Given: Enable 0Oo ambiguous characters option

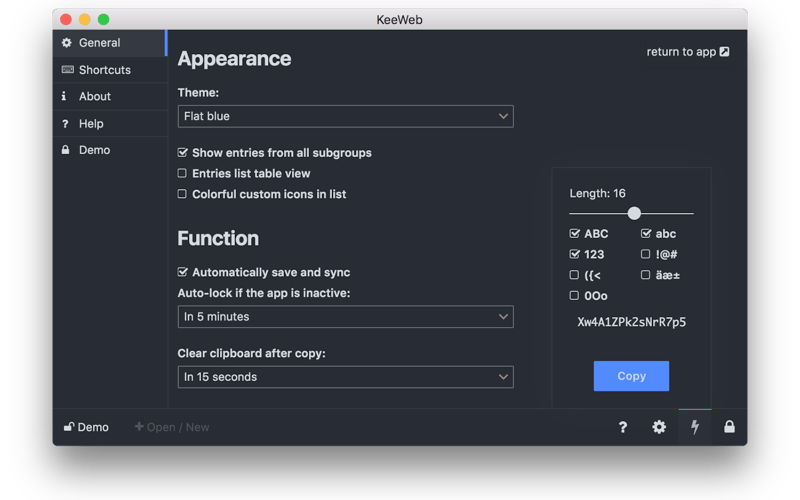Looking at the screenshot, I should 574,295.
